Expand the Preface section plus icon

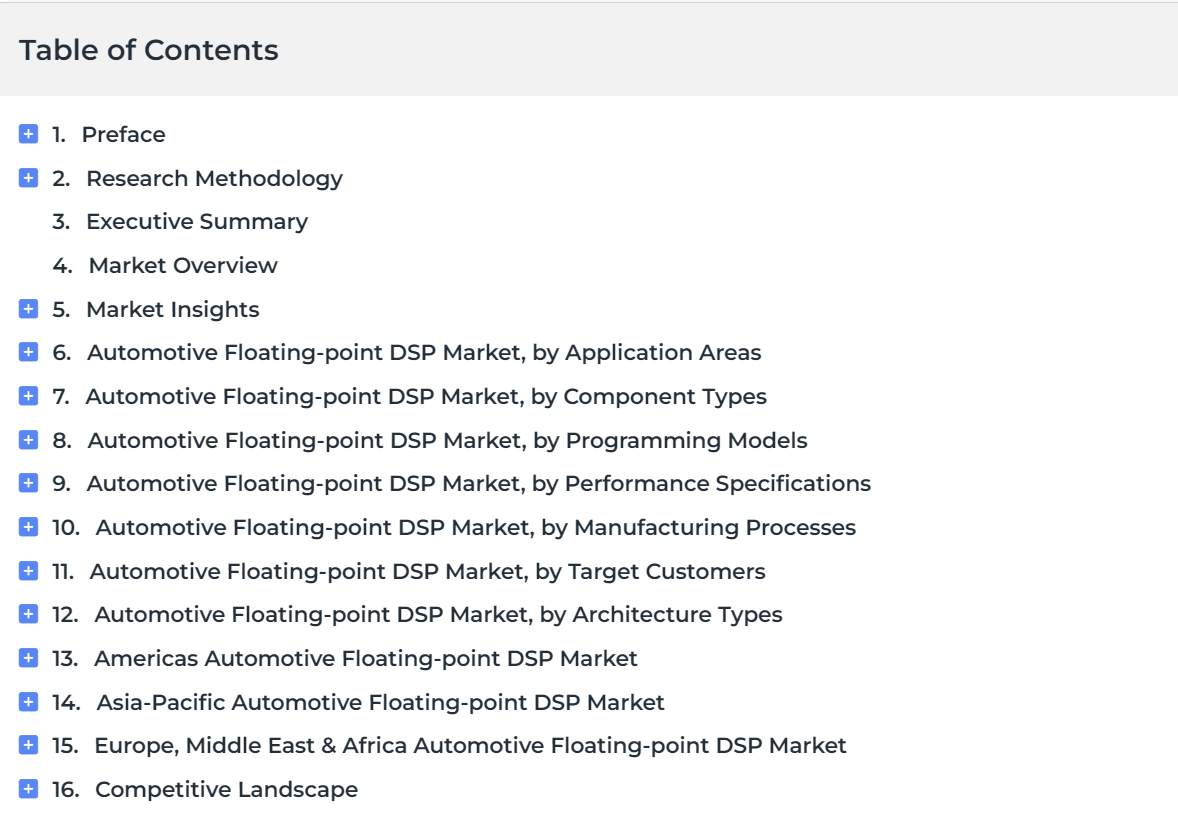[x=29, y=134]
